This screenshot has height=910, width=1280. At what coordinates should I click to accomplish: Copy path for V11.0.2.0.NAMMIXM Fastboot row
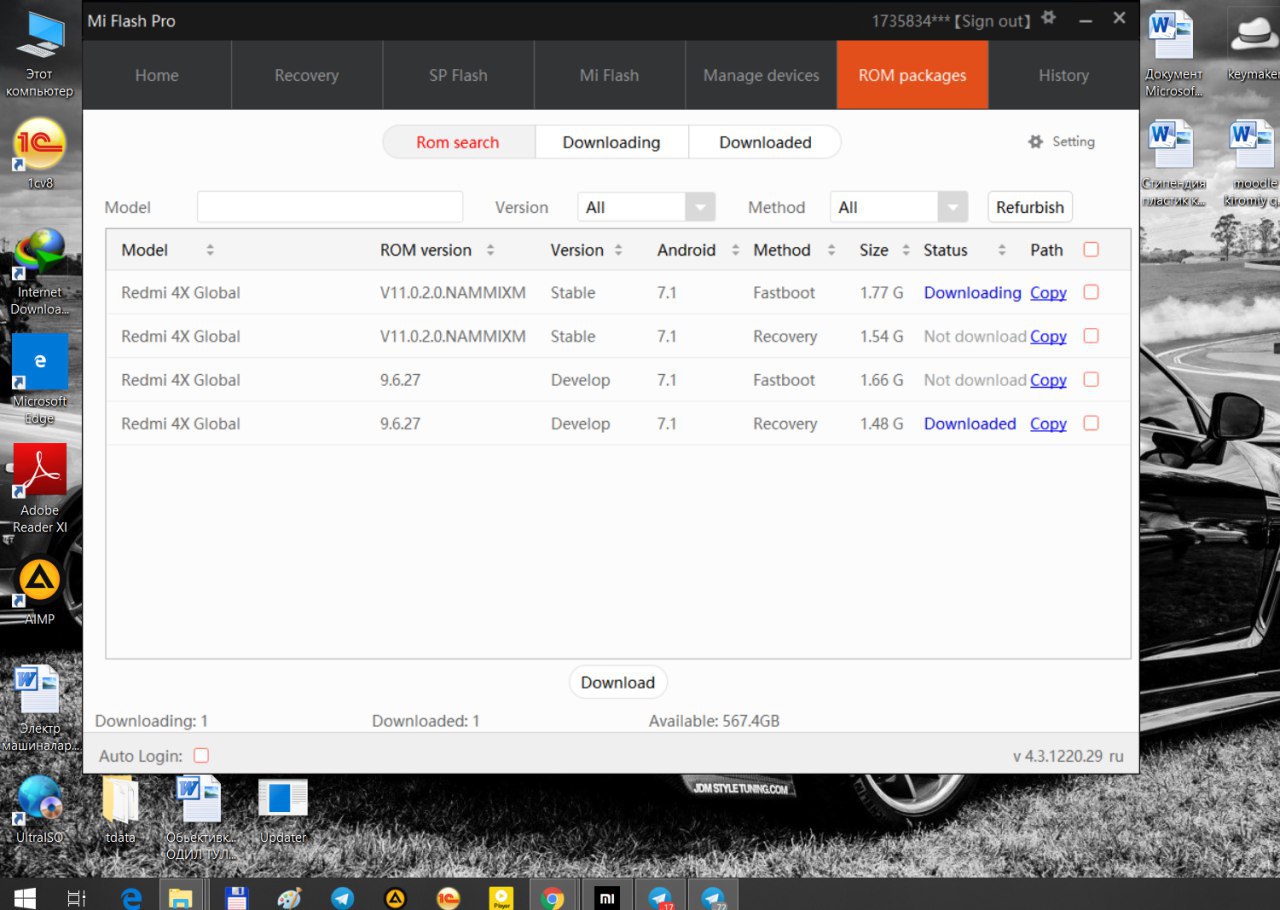[1048, 293]
